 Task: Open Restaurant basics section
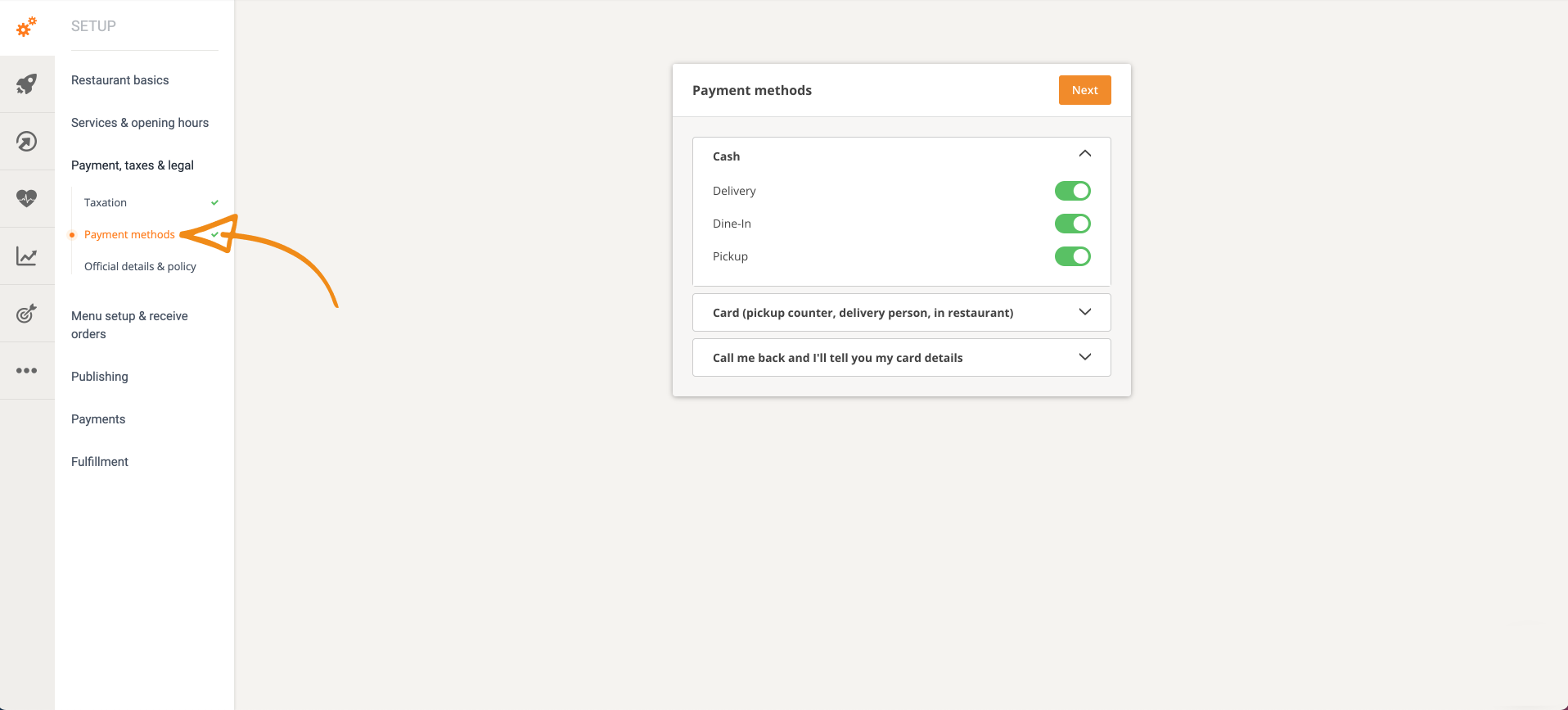click(x=120, y=80)
